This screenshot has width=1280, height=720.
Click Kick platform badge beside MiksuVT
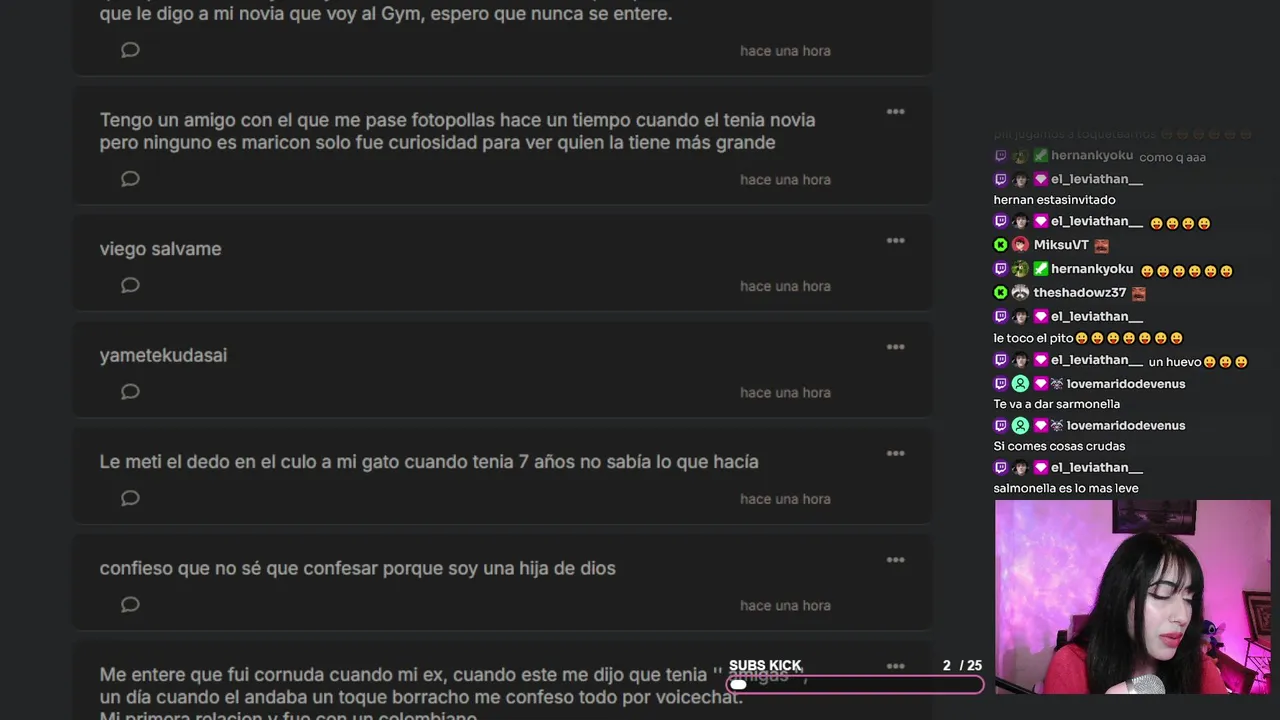(x=1000, y=245)
